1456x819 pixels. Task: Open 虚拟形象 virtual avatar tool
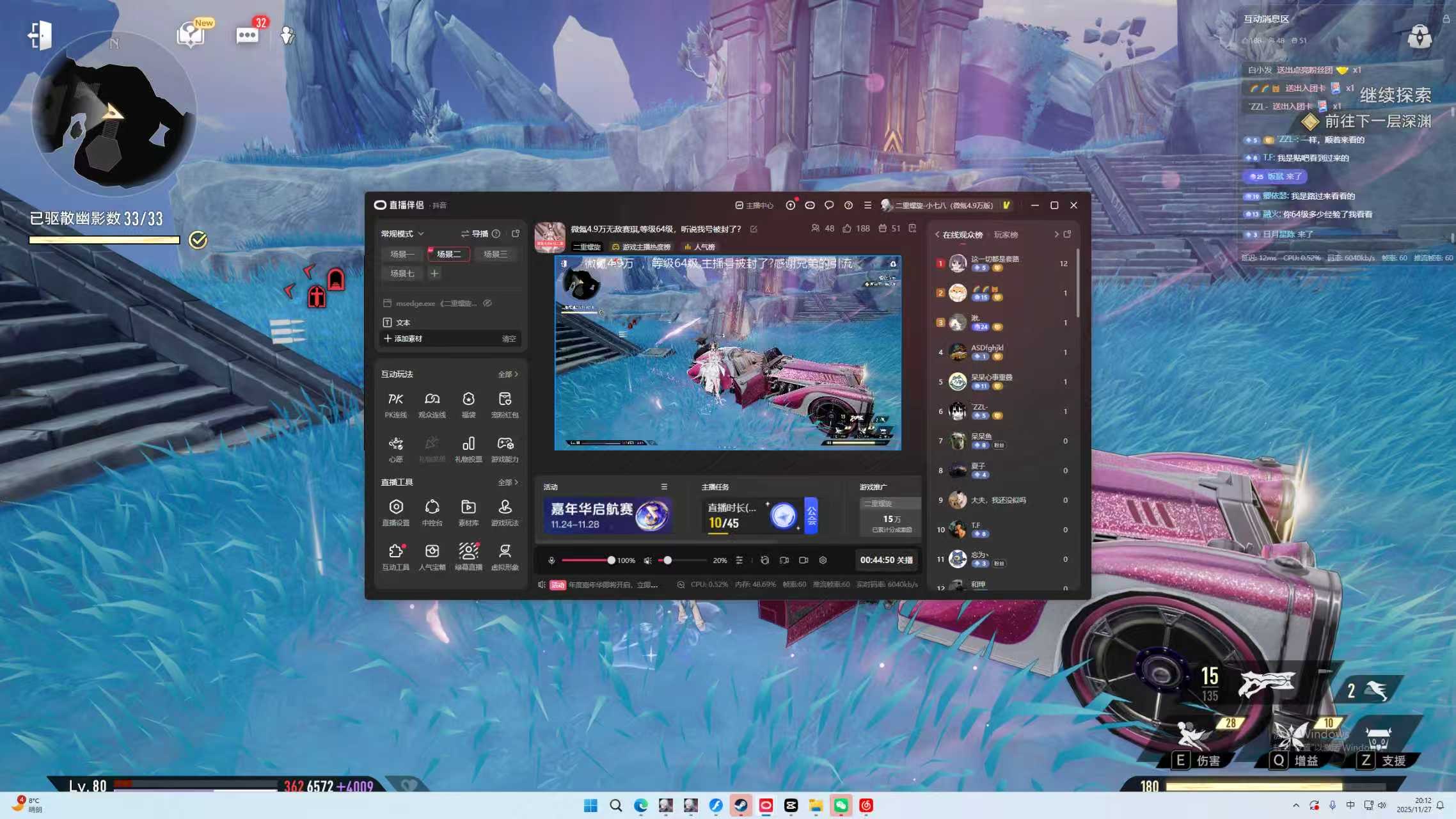click(x=505, y=557)
